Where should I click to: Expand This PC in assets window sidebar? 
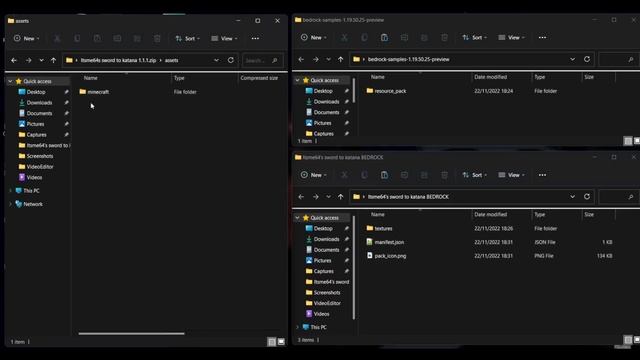point(10,191)
